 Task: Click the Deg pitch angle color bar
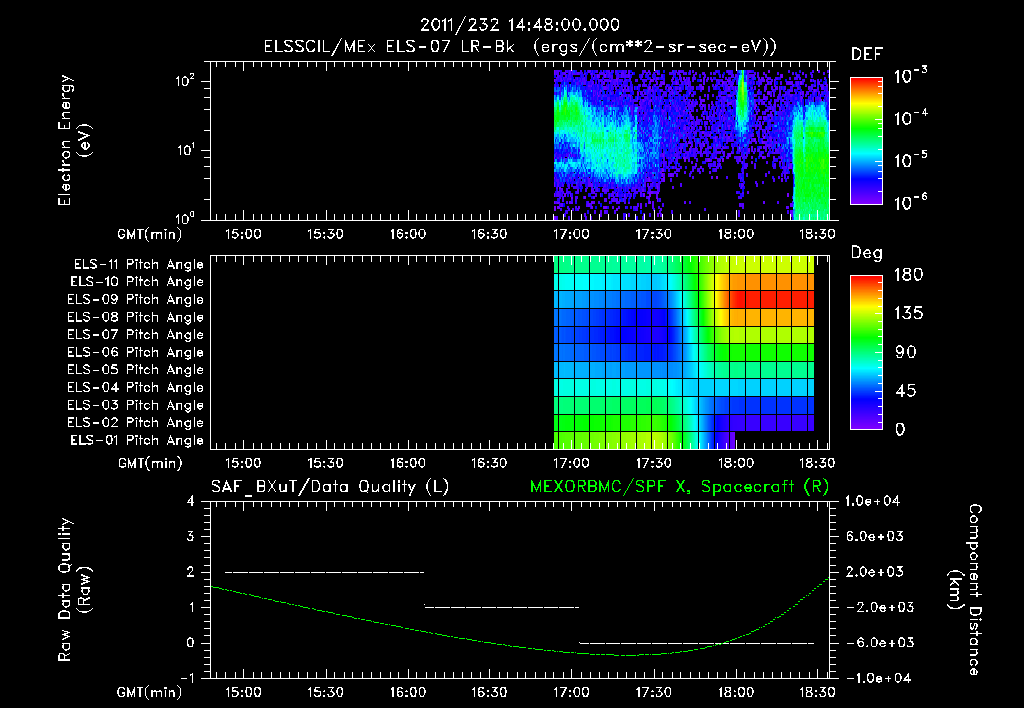[866, 352]
